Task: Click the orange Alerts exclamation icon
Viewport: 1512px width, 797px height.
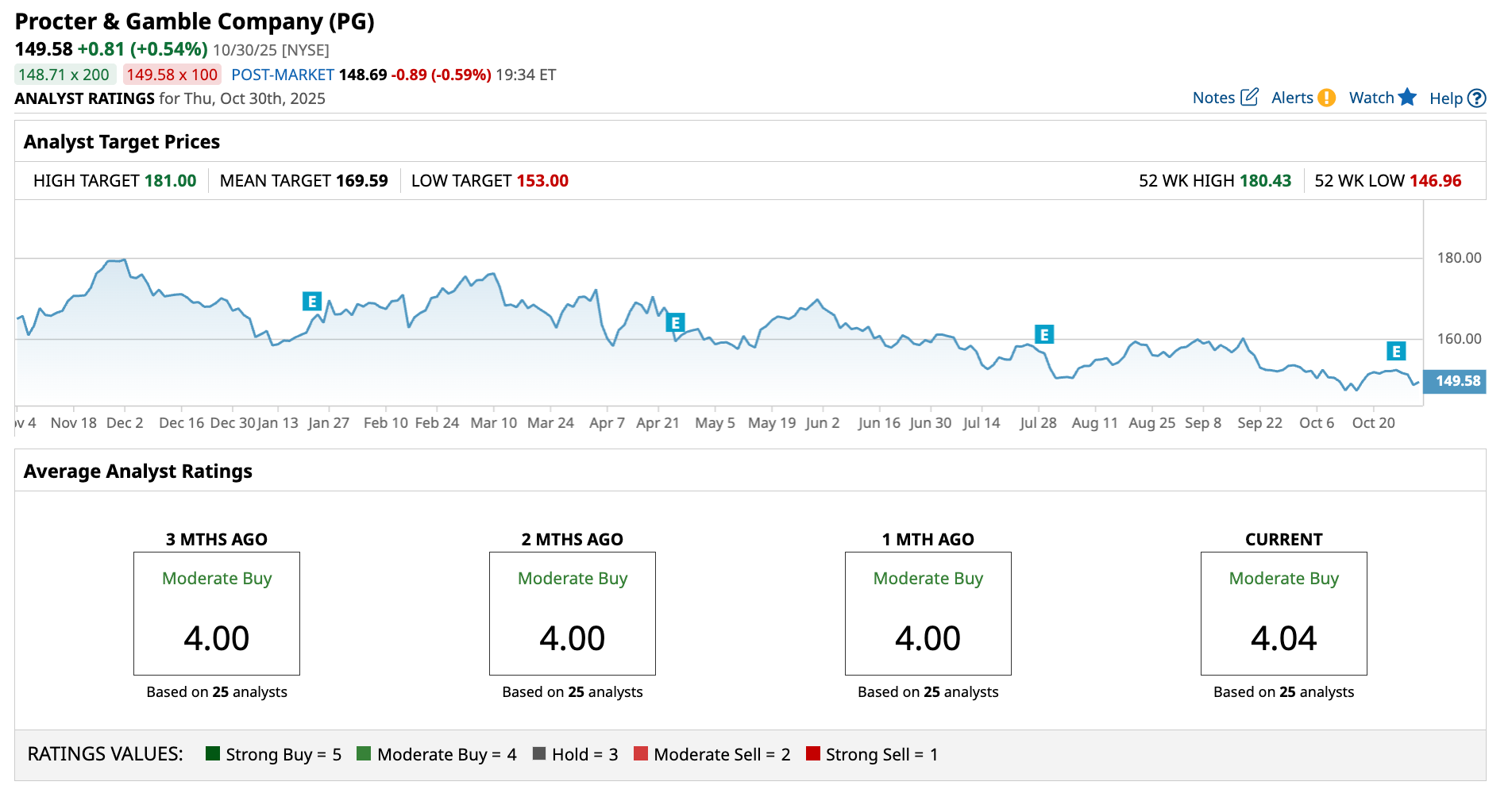Action: 1326,98
